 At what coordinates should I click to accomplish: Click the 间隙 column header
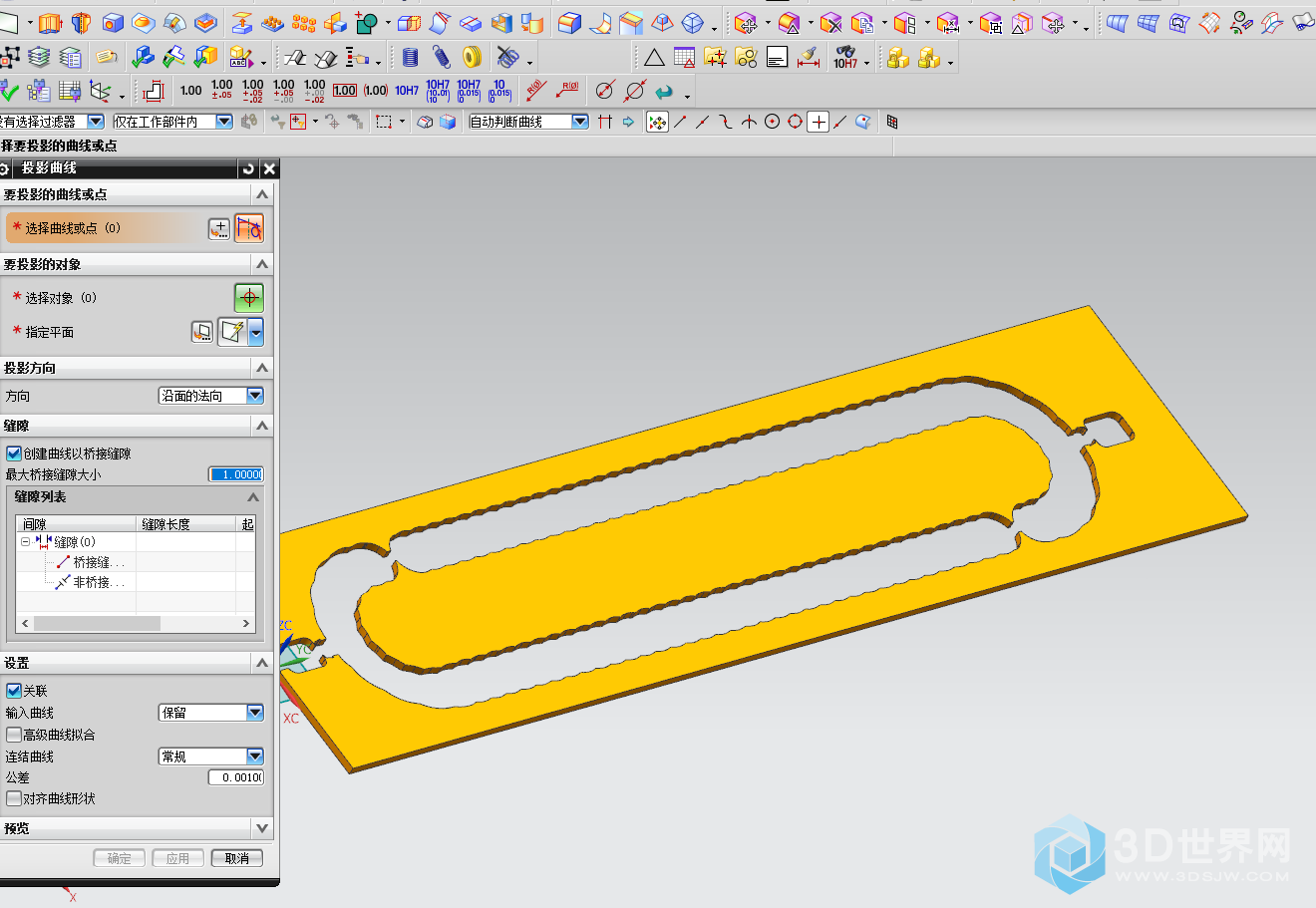(x=77, y=523)
